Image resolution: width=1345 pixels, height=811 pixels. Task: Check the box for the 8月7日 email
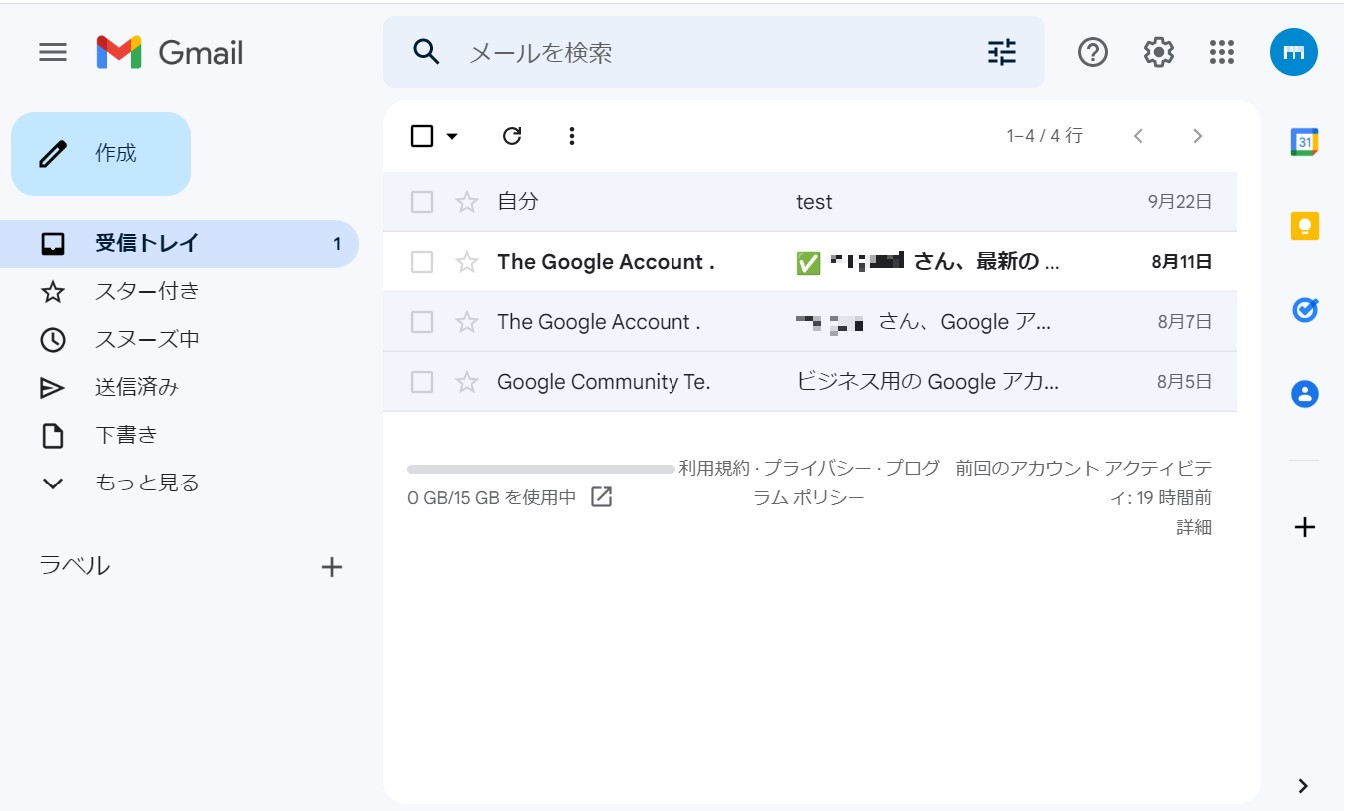coord(422,322)
